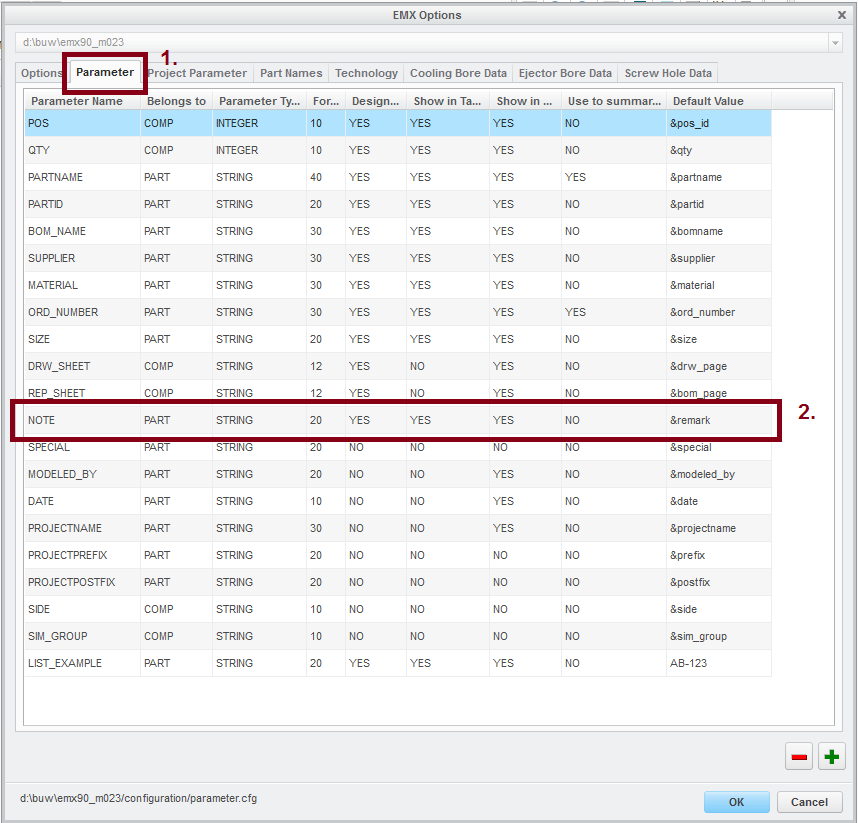Select the REP_SHEET parameter name

click(x=56, y=393)
